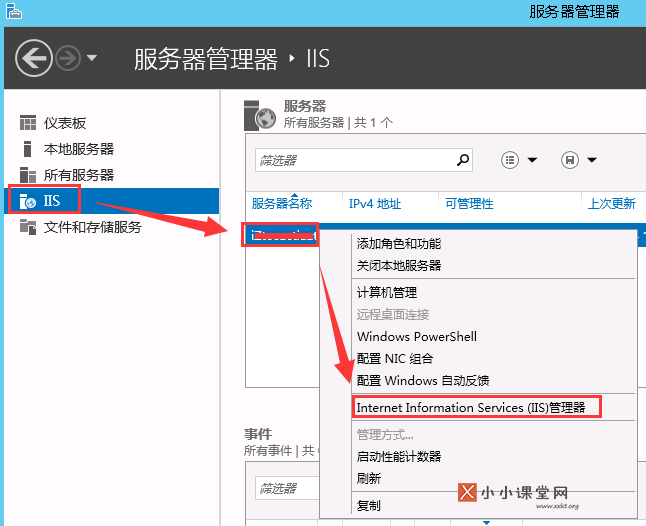
Task: Click the 仪表板 dashboard icon
Action: 28,123
